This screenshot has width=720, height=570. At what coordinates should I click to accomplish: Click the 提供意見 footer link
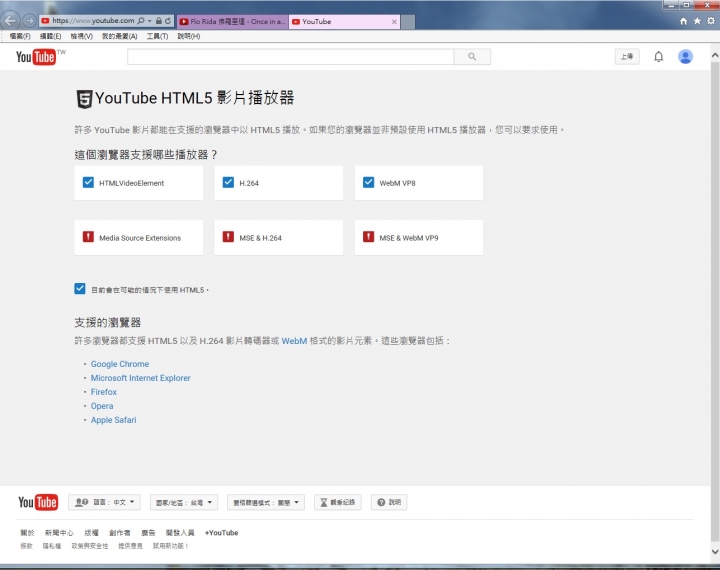tap(130, 546)
